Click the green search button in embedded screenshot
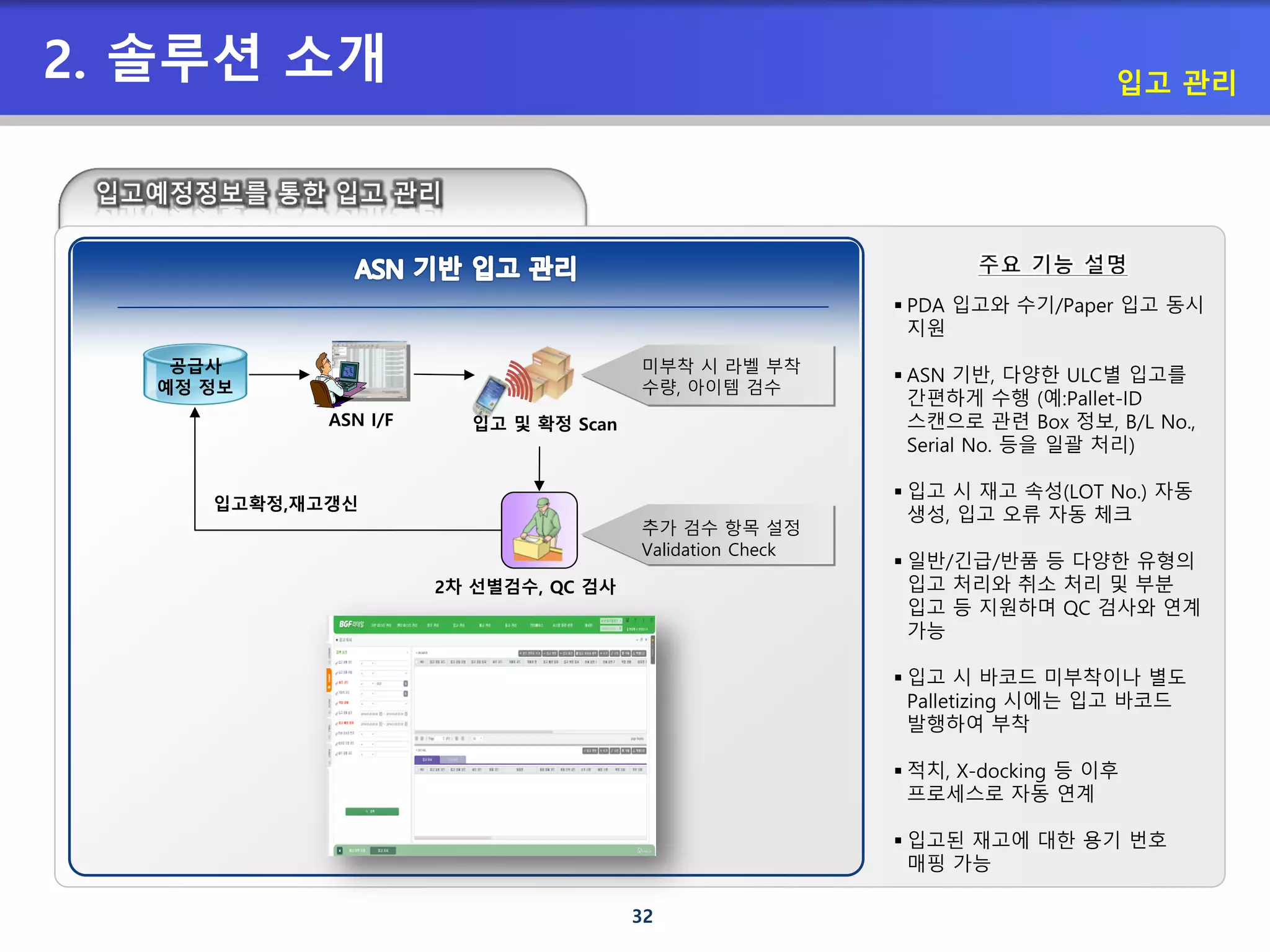1270x952 pixels. 372,811
